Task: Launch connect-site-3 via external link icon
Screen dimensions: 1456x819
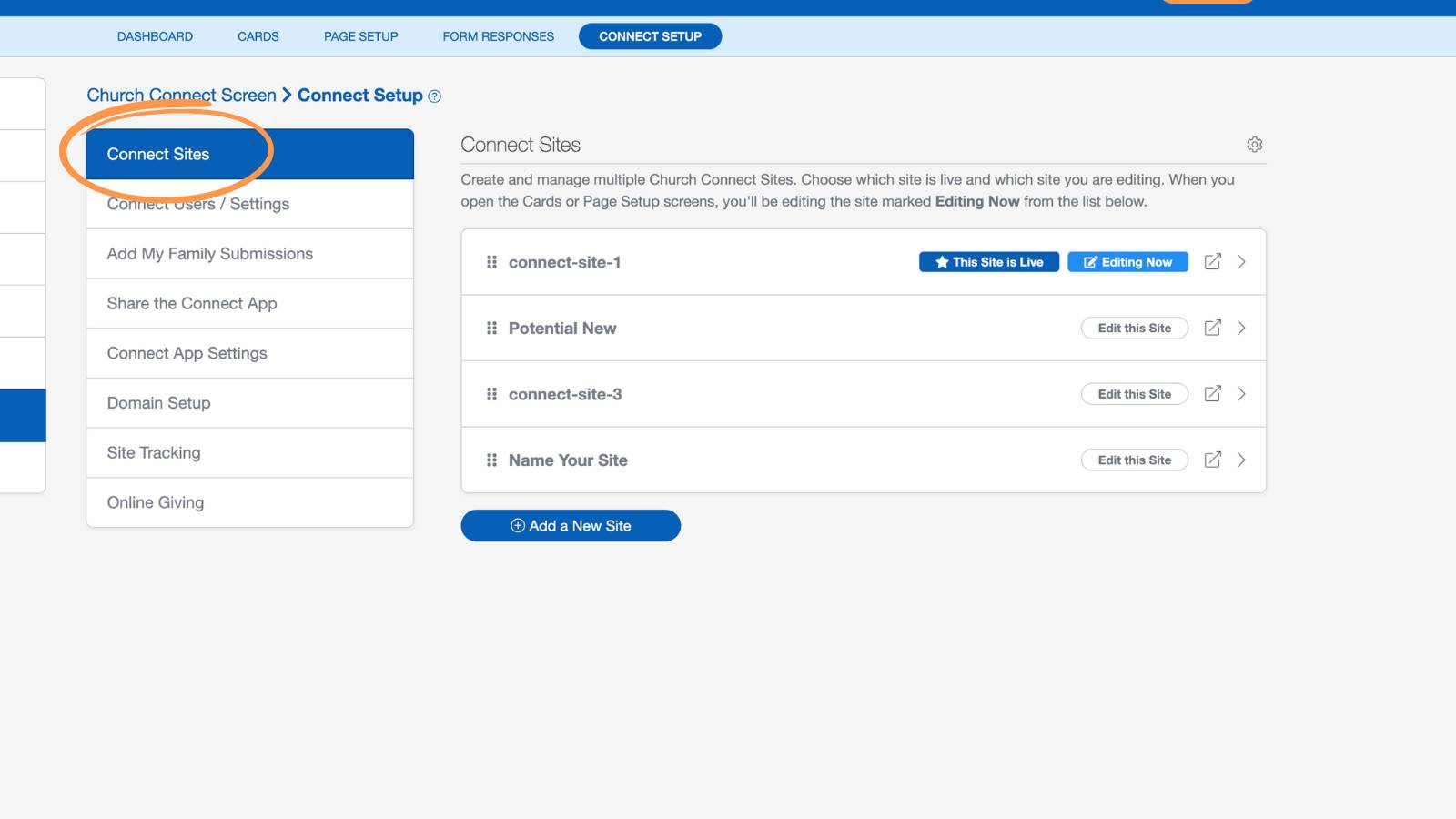Action: click(x=1212, y=394)
